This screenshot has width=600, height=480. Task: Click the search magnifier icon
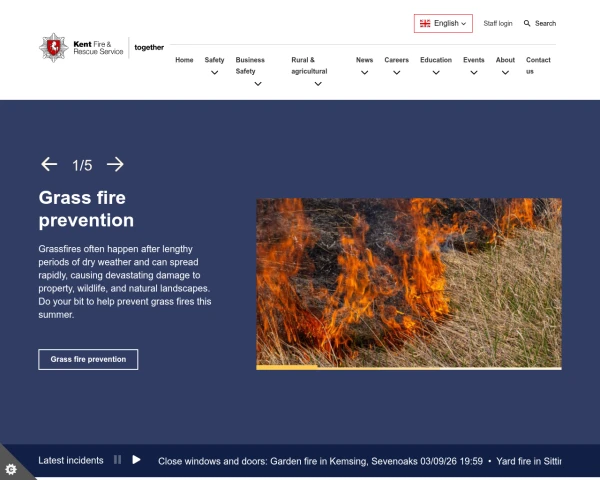[x=527, y=23]
